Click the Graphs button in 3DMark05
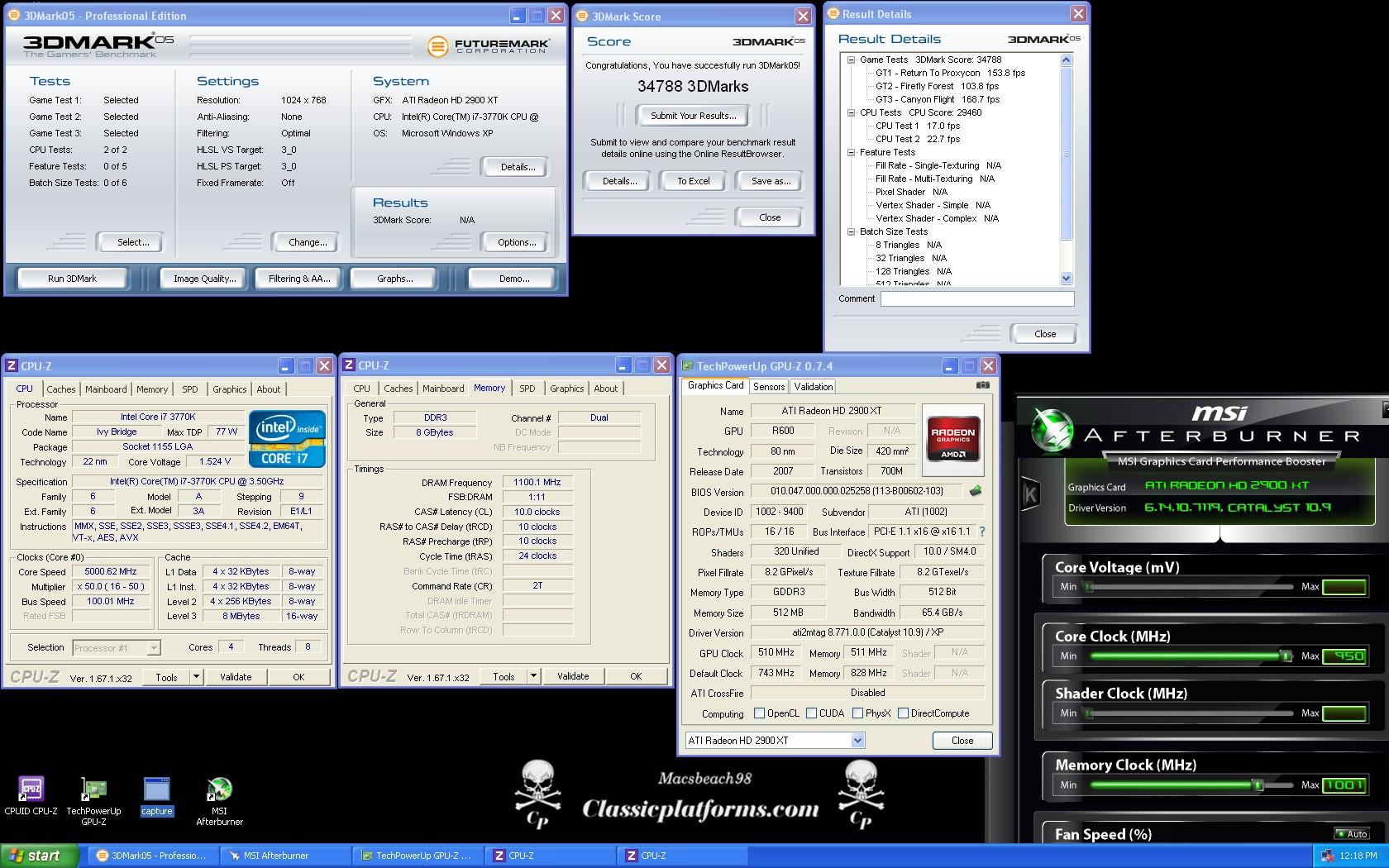Image resolution: width=1389 pixels, height=868 pixels. 395,279
